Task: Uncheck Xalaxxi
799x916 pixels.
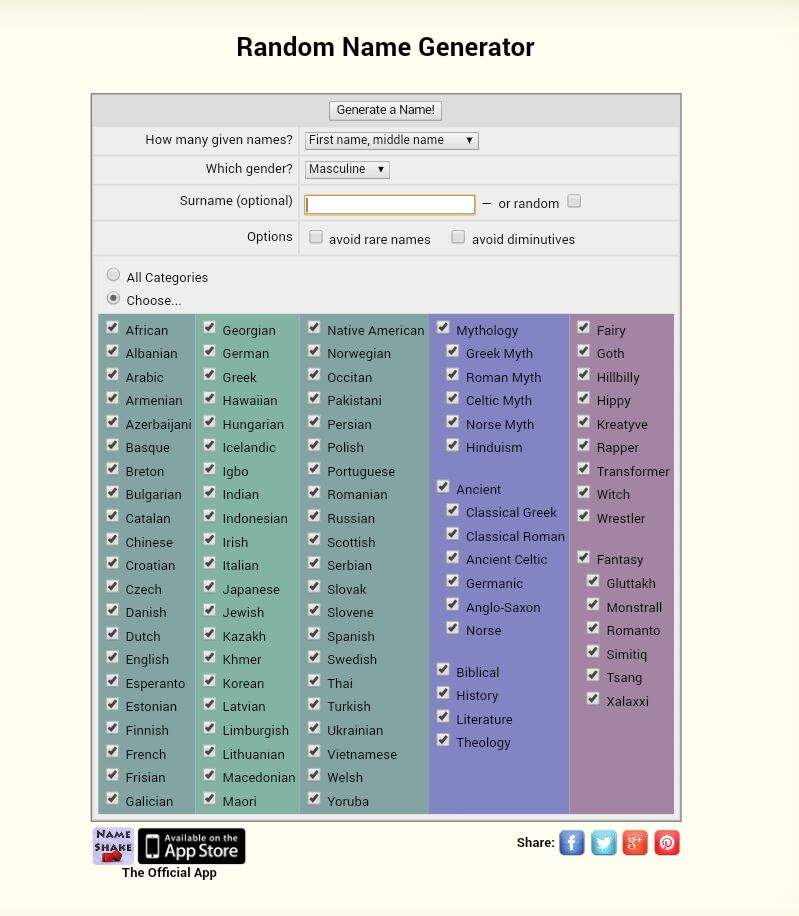Action: point(593,699)
